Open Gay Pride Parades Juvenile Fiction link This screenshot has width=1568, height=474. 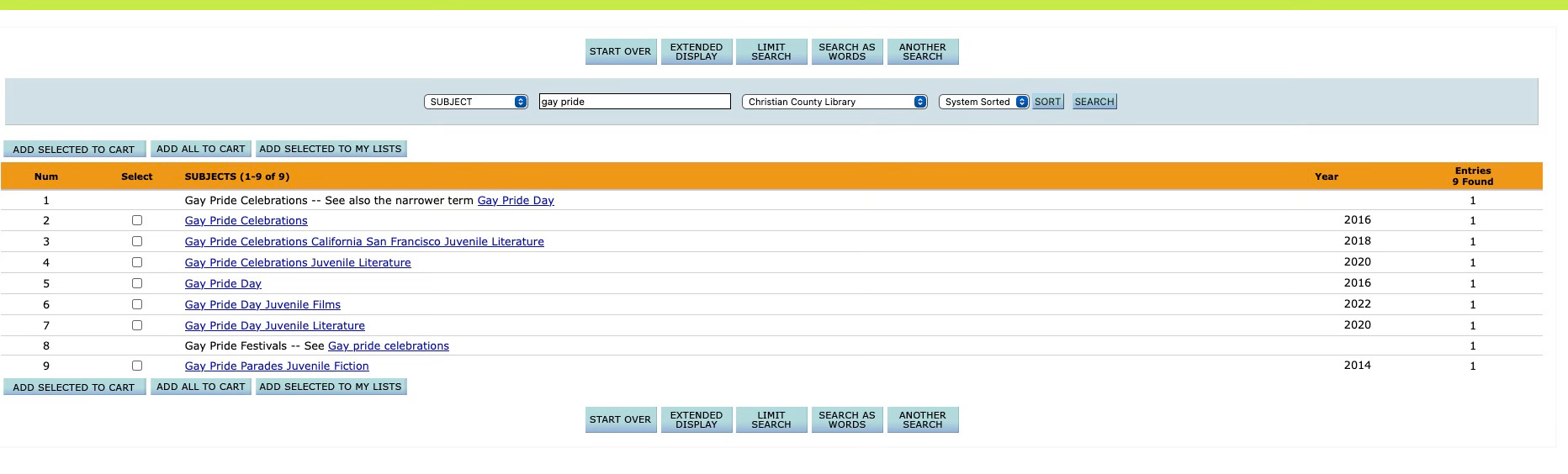point(277,366)
